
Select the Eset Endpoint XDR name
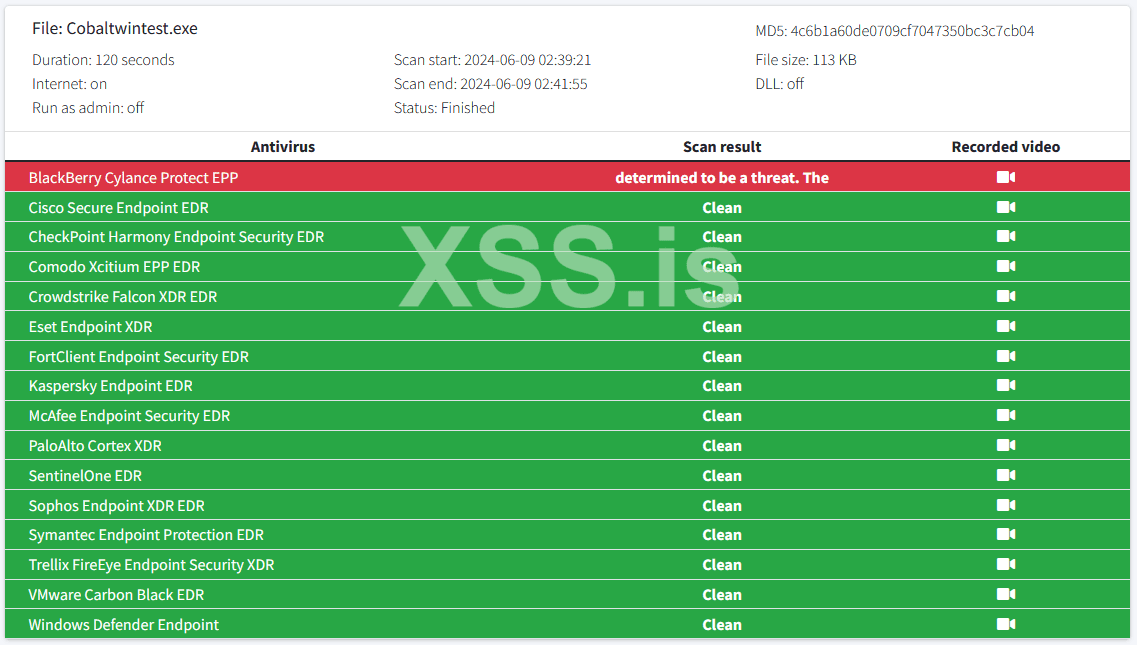pos(91,326)
